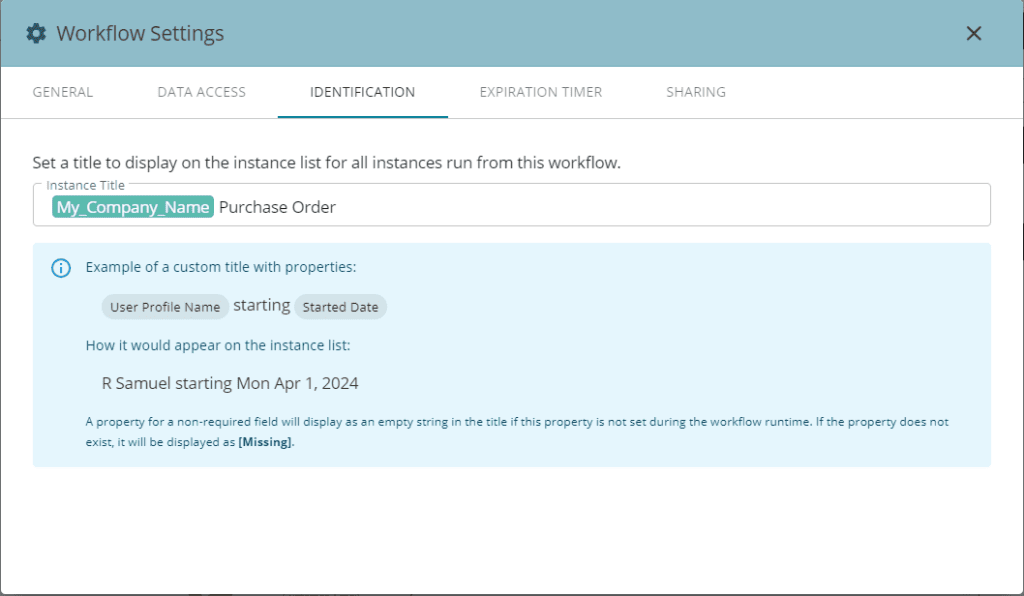Click the 'Instance Title' field label

coord(85,186)
